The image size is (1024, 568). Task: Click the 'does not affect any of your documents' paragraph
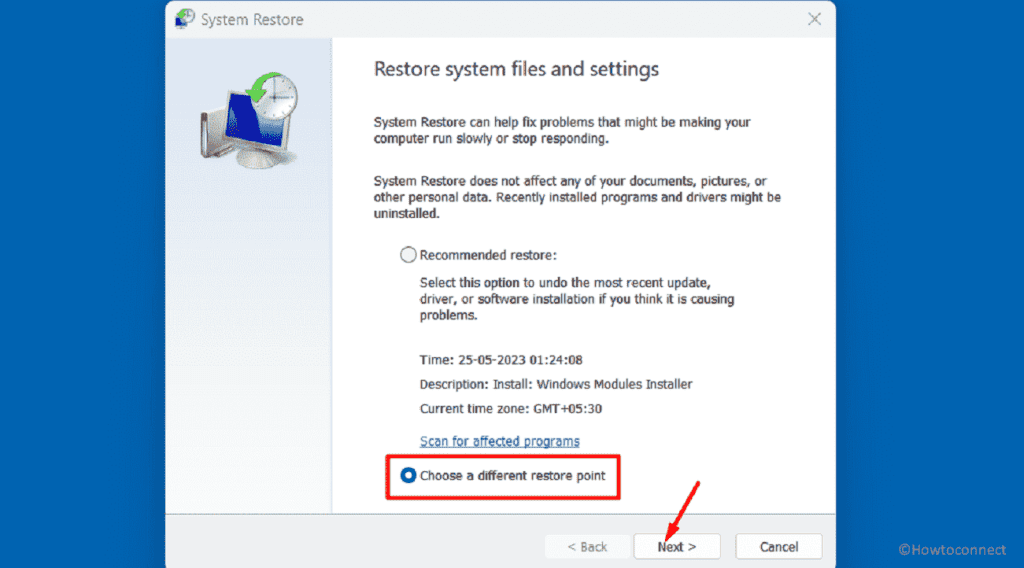click(577, 197)
